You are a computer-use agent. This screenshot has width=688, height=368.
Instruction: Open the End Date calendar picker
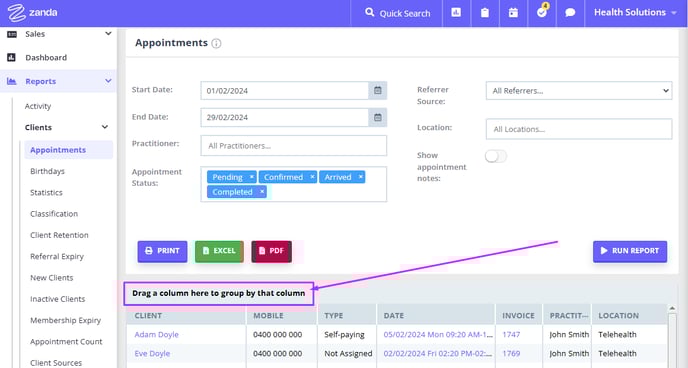click(x=378, y=118)
